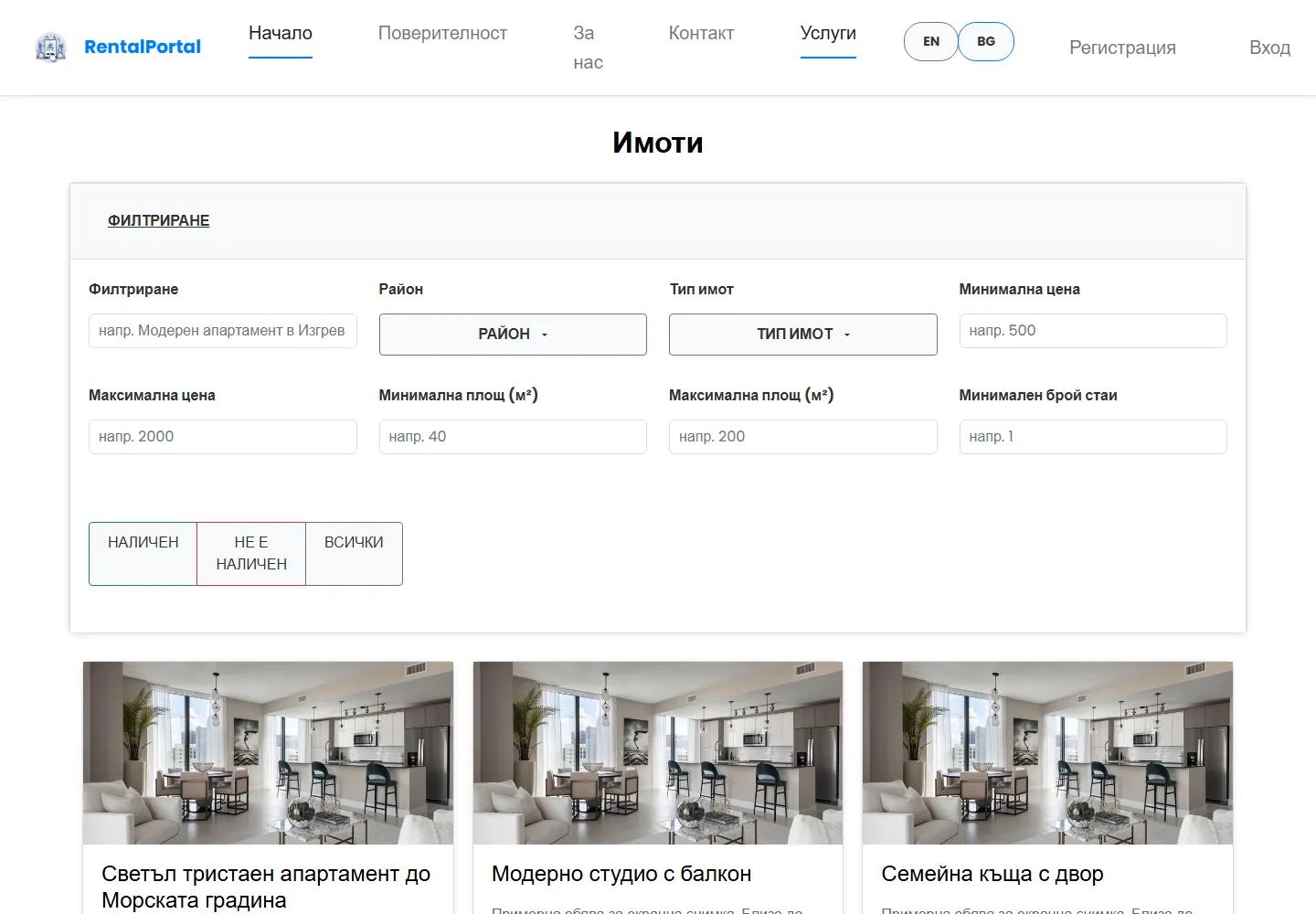This screenshot has height=914, width=1316.
Task: Expand the ТИП ИМОТ dropdown
Action: (x=803, y=335)
